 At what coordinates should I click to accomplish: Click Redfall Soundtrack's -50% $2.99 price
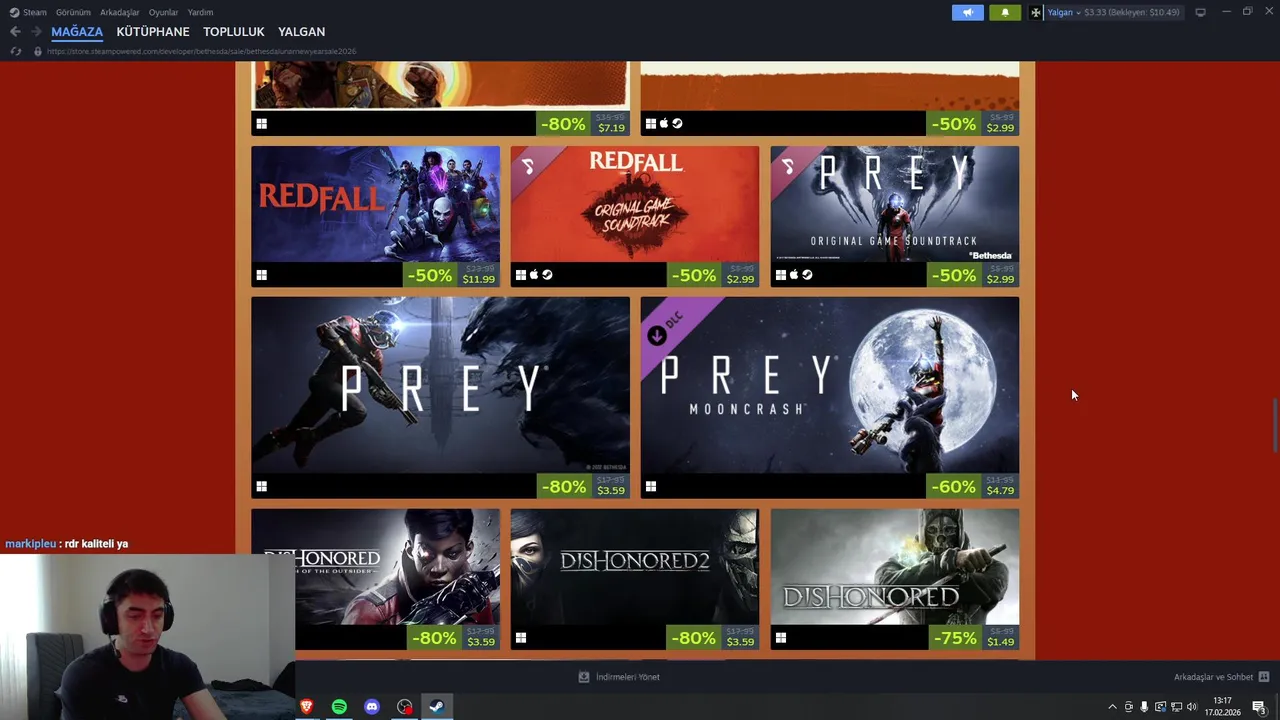point(713,275)
